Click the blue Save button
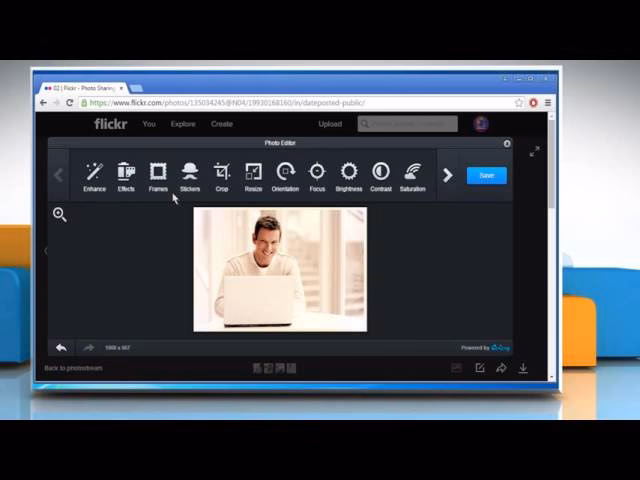This screenshot has height=480, width=640. (x=486, y=175)
